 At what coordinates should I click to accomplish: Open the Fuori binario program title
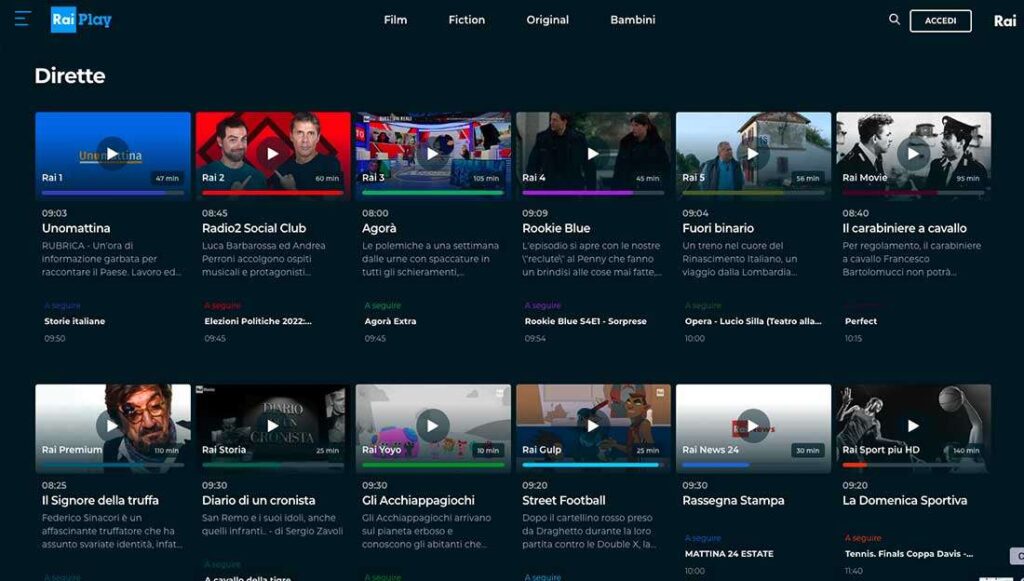(x=718, y=228)
